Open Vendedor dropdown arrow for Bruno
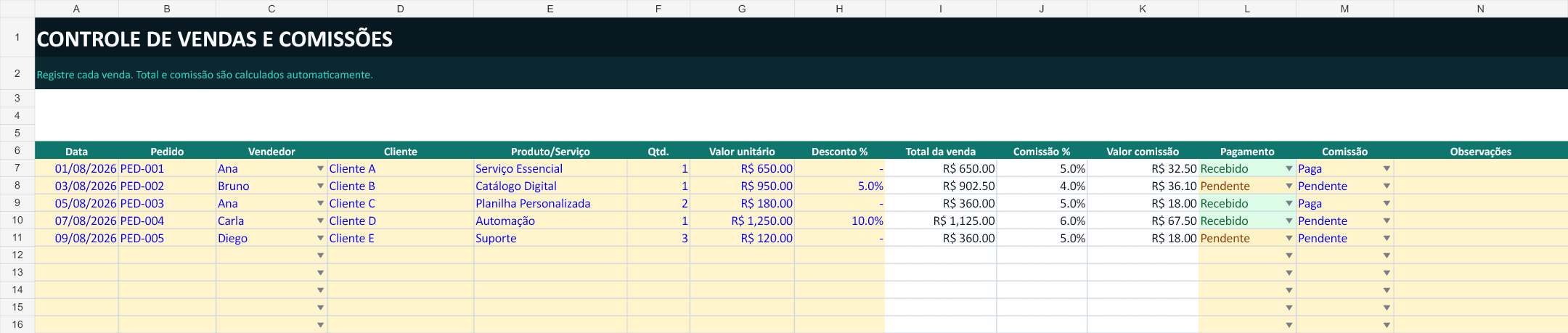 click(320, 186)
